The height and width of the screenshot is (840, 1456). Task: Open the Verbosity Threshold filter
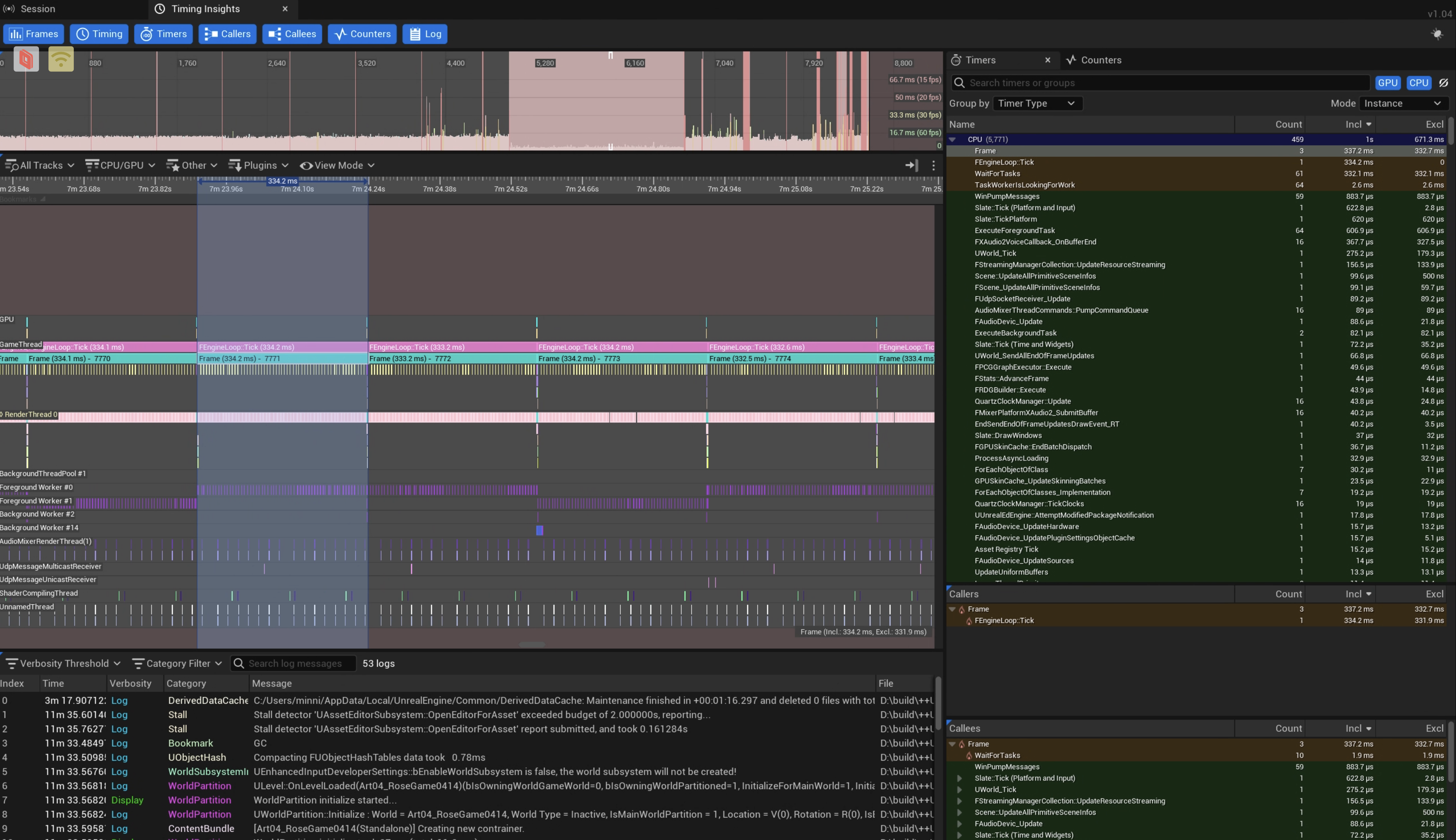(x=63, y=664)
